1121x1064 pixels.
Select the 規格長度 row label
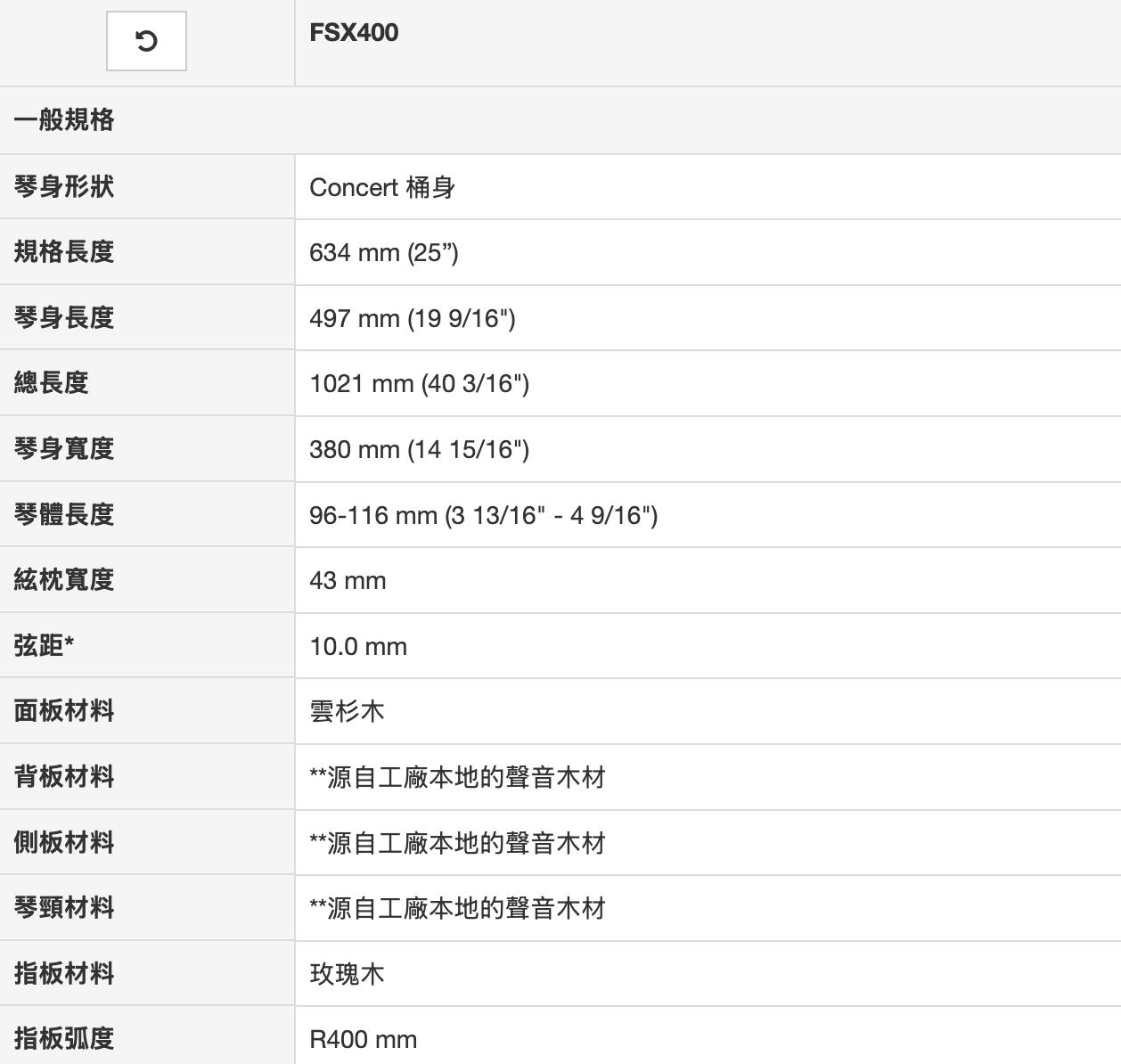coord(64,252)
